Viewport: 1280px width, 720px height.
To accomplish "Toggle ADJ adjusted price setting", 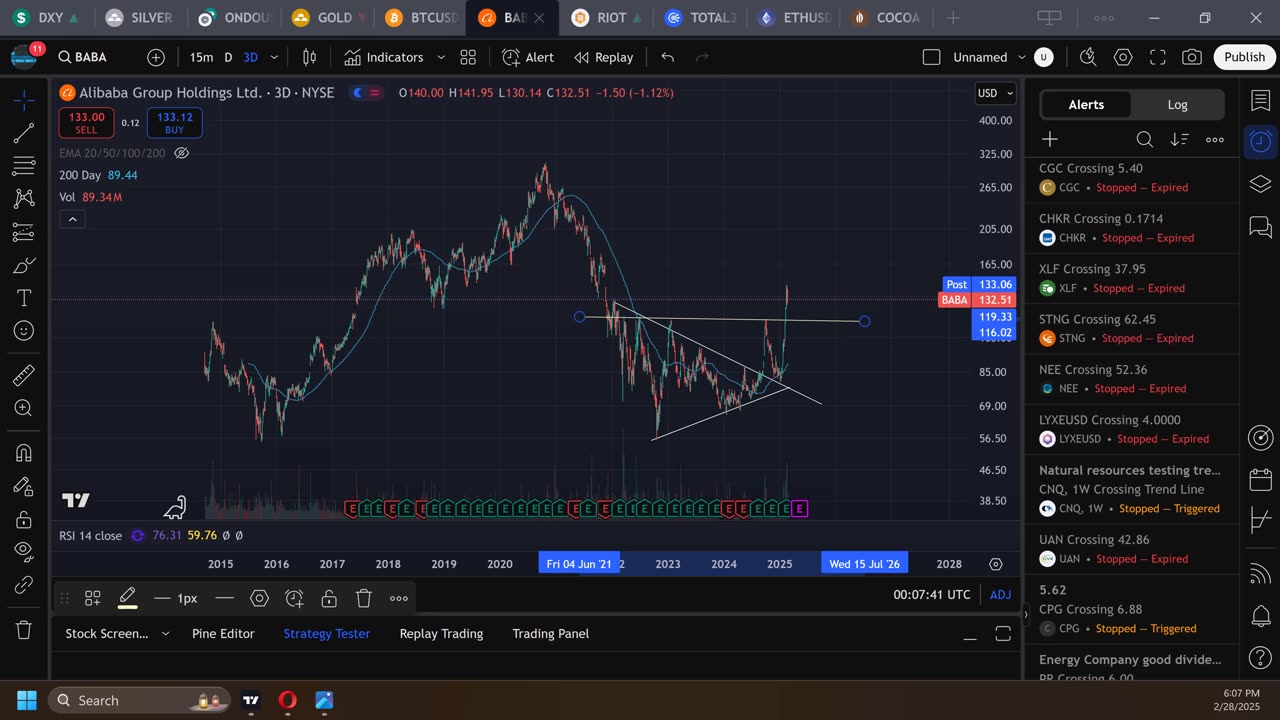I will tap(1000, 594).
